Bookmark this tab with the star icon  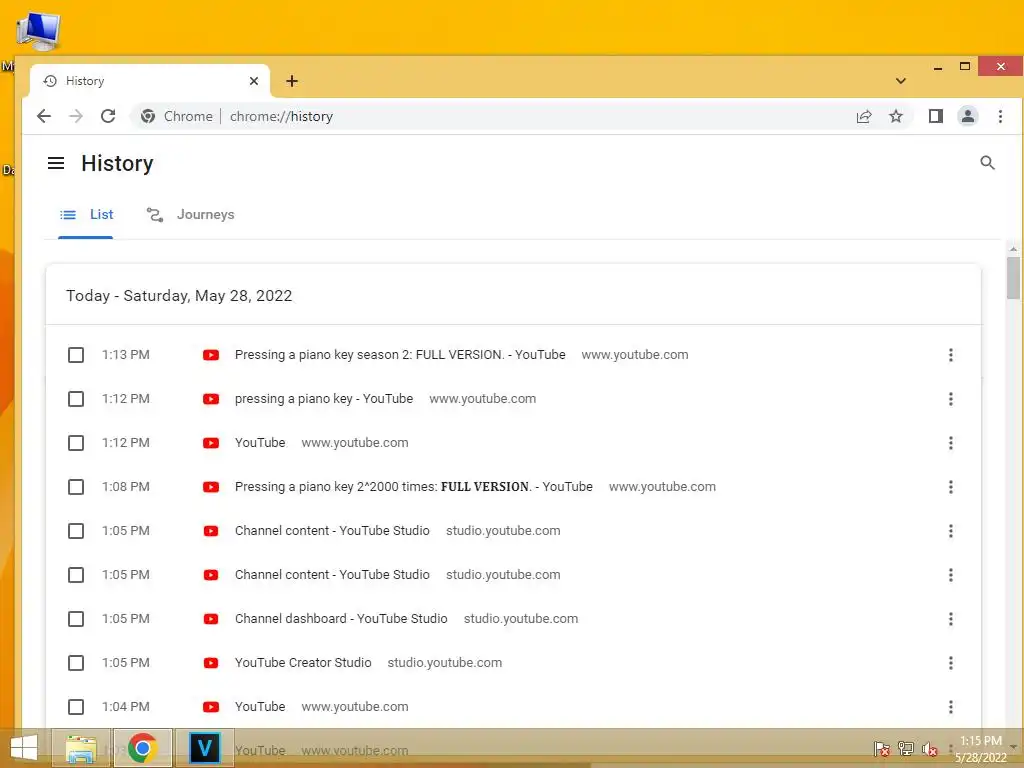tap(895, 116)
